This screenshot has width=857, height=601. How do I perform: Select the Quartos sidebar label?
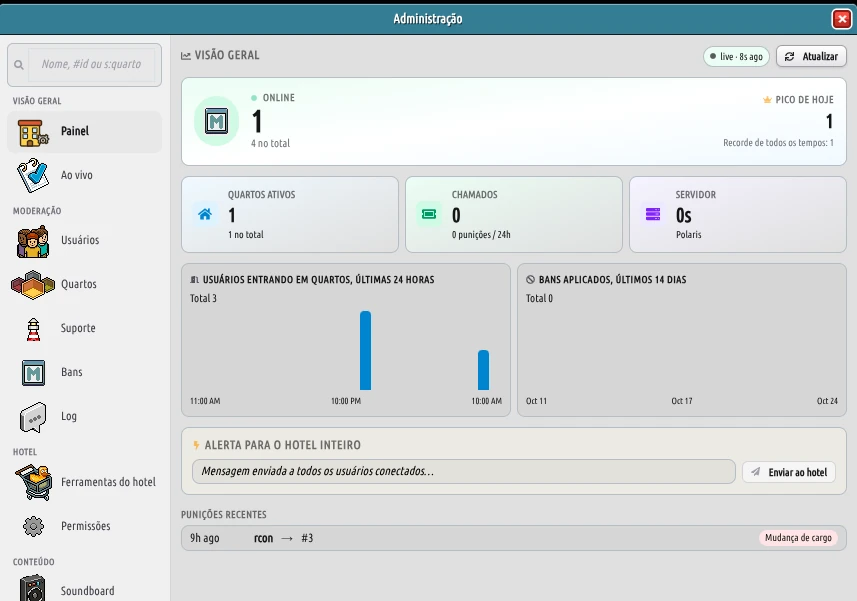tap(79, 284)
